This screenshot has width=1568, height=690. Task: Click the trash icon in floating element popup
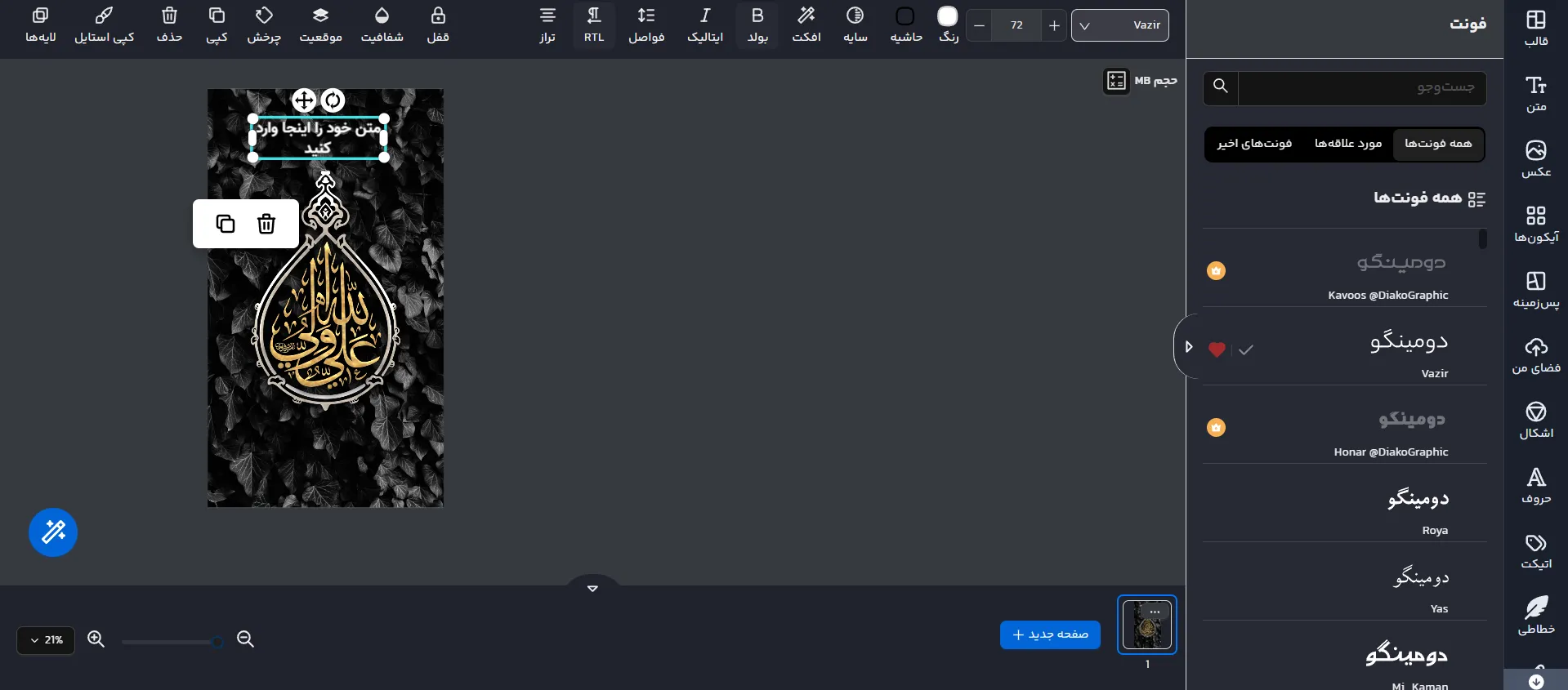[266, 224]
